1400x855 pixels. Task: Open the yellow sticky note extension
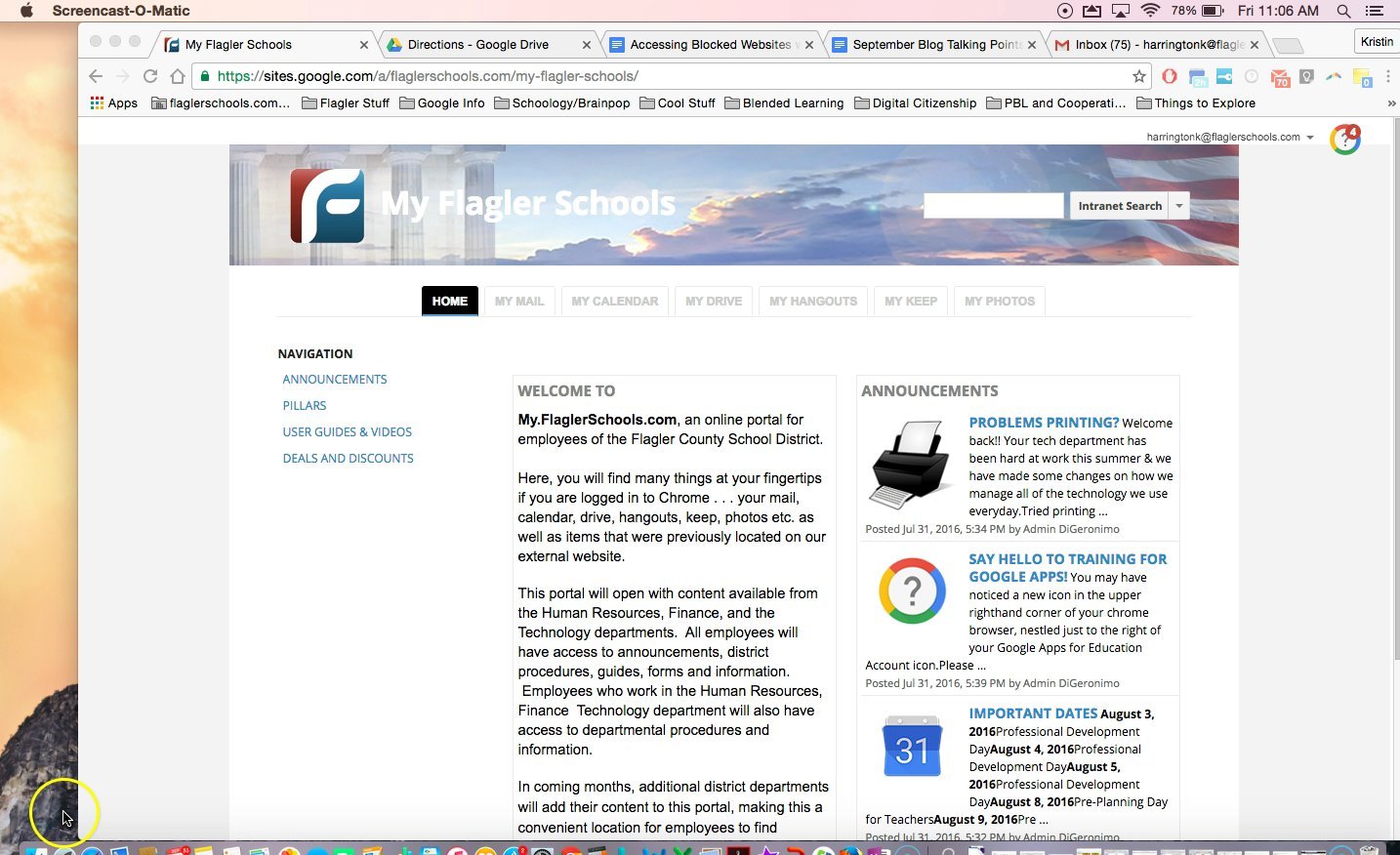coord(1362,77)
